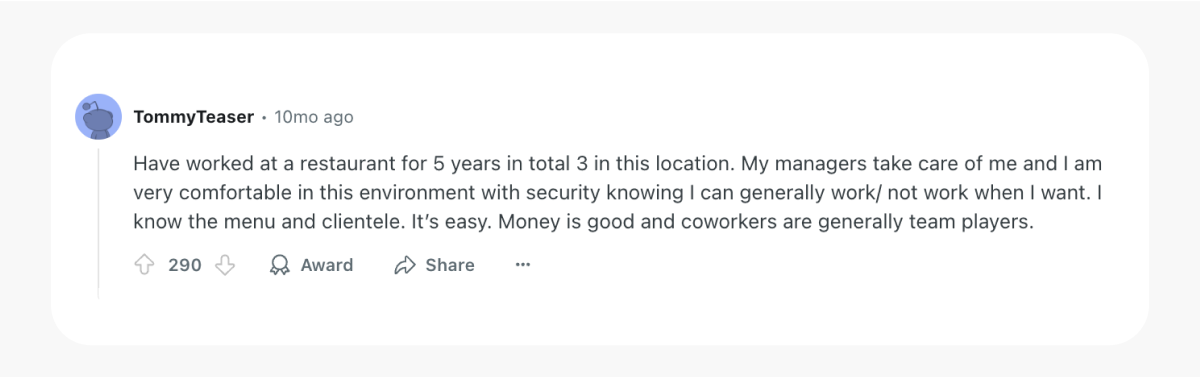Click the 290 vote count
1200x377 pixels.
click(185, 265)
